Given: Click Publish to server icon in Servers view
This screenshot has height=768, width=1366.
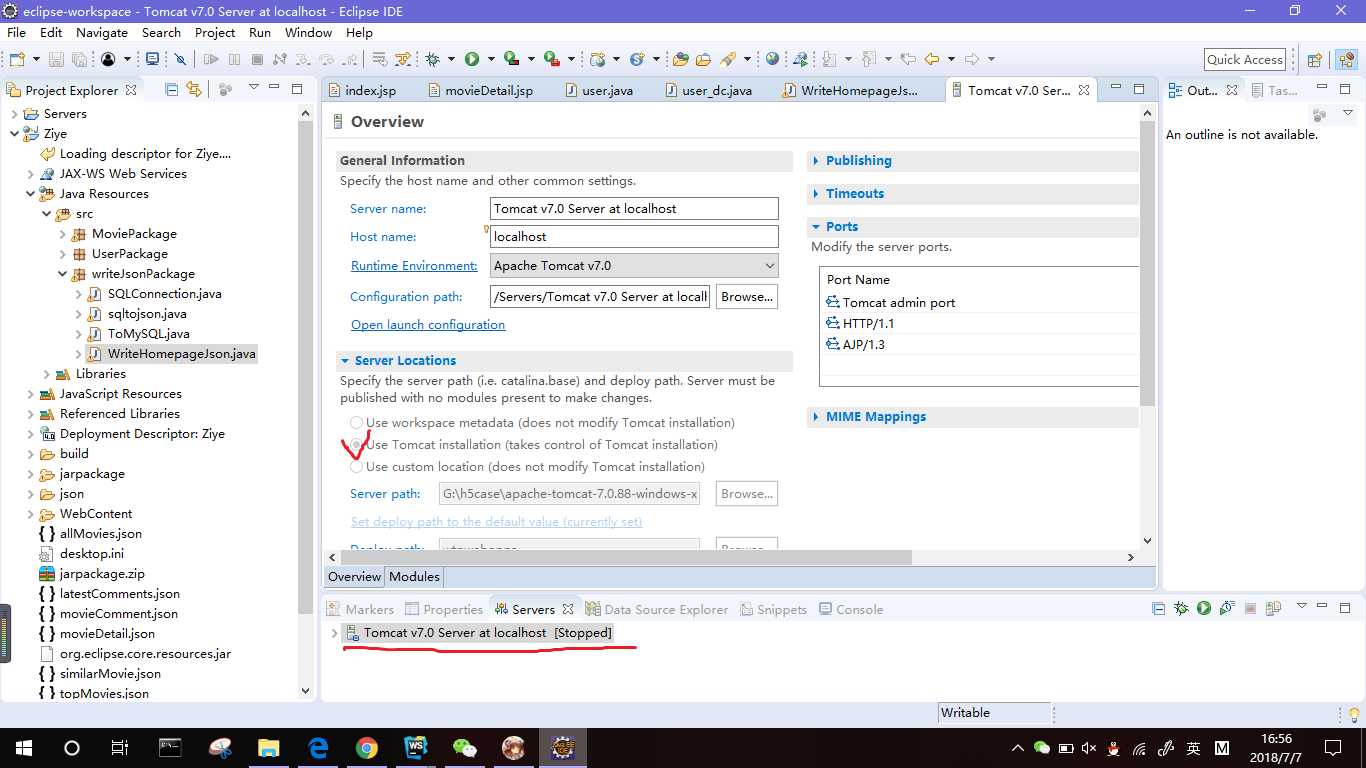Looking at the screenshot, I should [x=1273, y=608].
